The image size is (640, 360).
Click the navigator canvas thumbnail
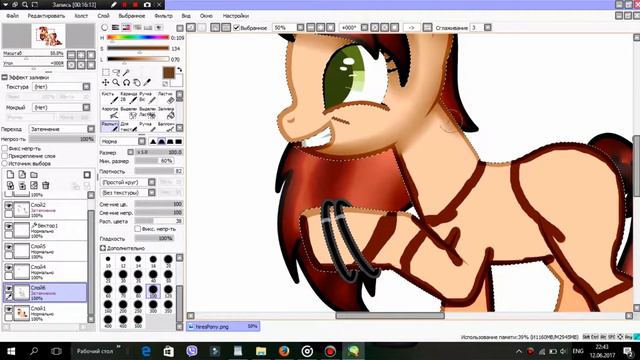click(x=49, y=36)
